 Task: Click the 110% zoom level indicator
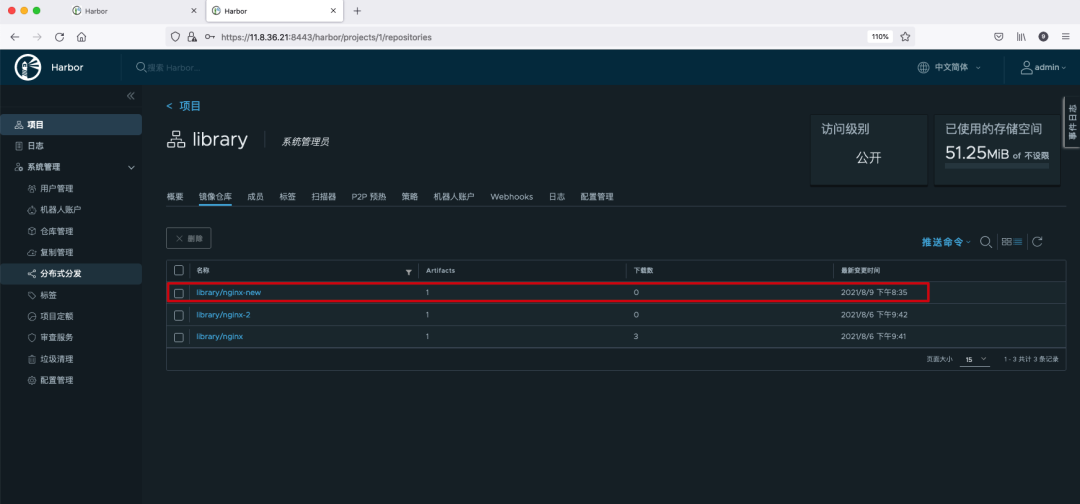(880, 36)
